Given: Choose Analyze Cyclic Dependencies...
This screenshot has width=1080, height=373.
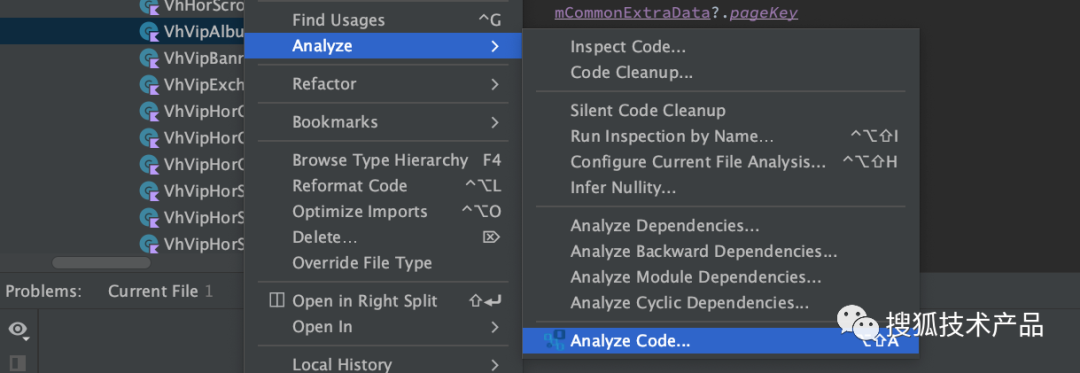Looking at the screenshot, I should pos(720,303).
